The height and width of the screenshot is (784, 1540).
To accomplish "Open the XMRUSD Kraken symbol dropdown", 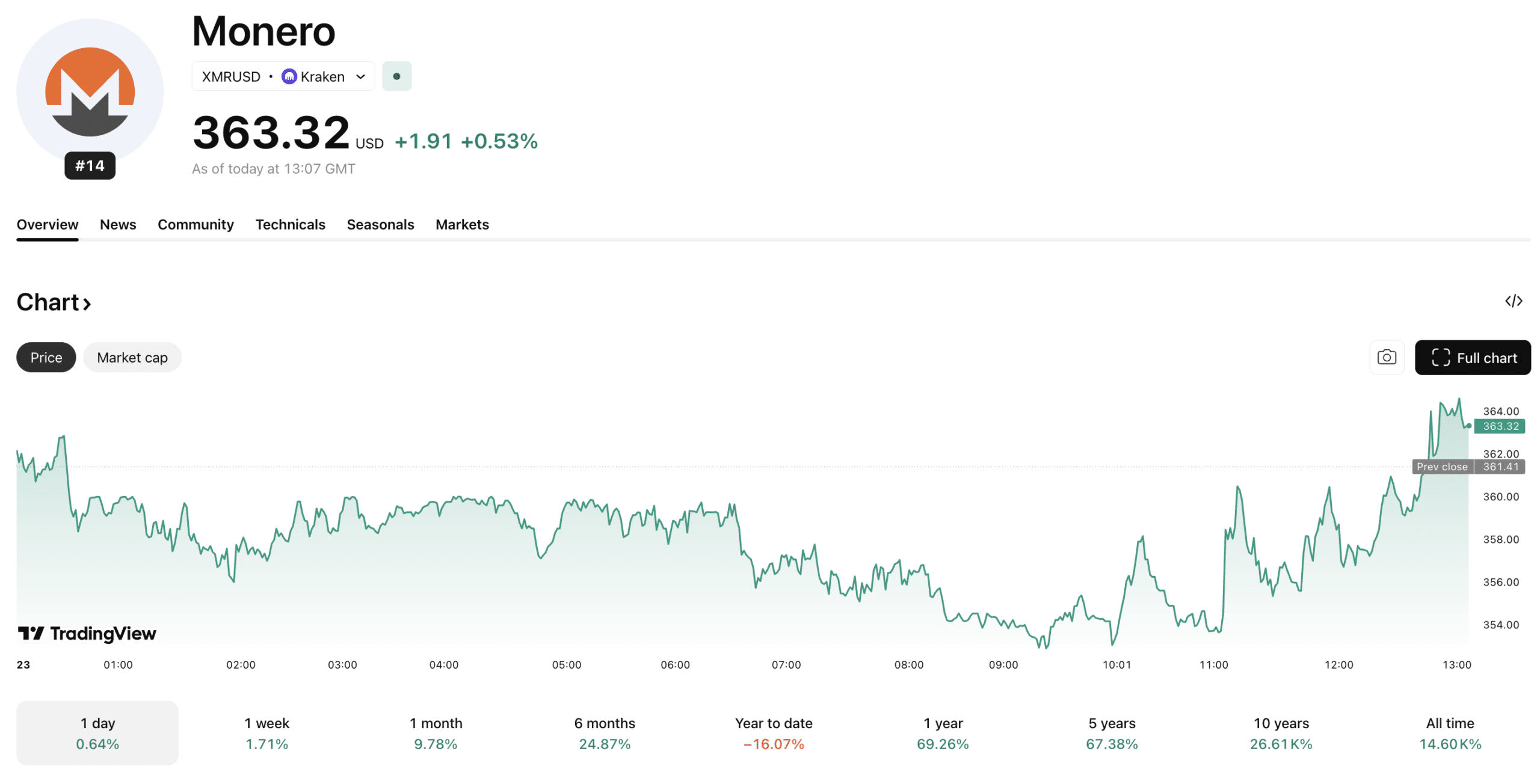I will coord(283,76).
